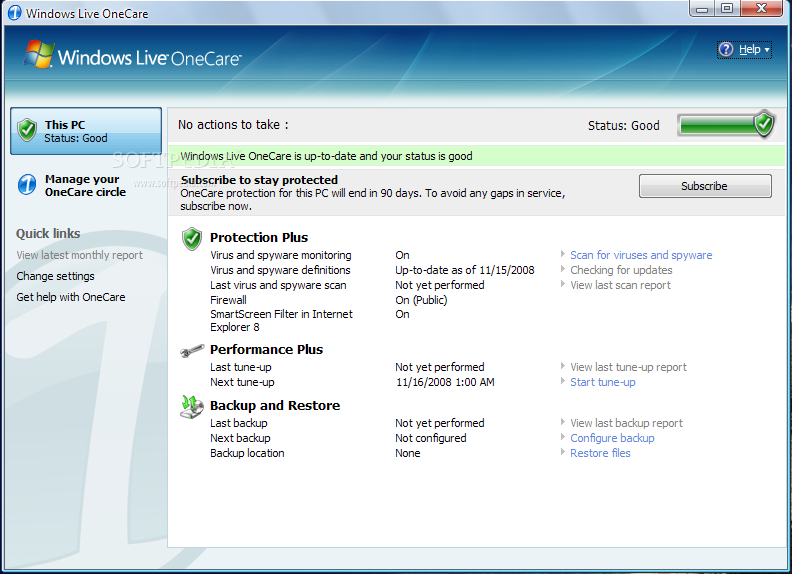Screen dimensions: 792x574
Task: Click arrow beside Configure backup
Action: click(563, 437)
